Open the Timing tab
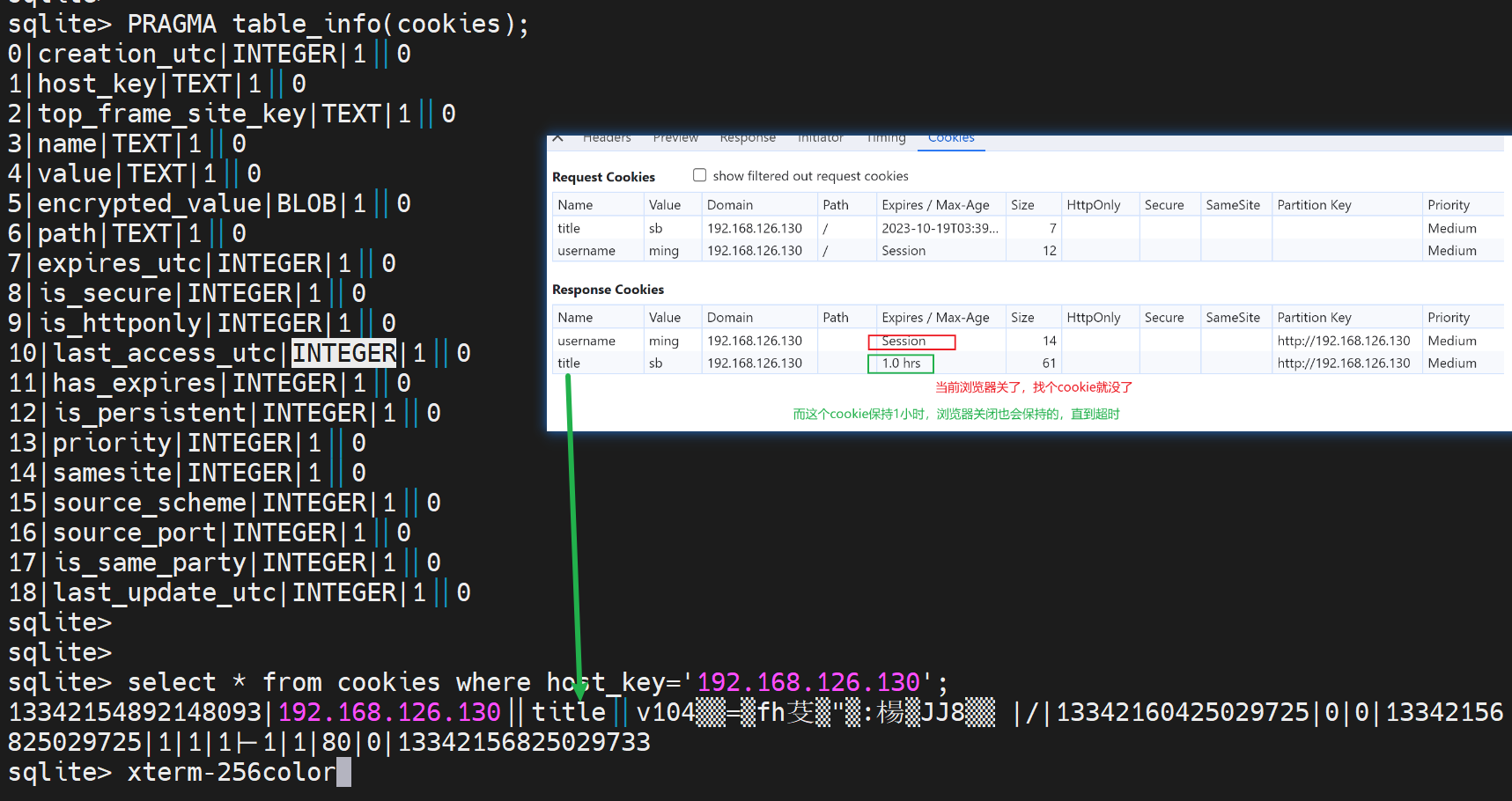The width and height of the screenshot is (1512, 801). 886,139
